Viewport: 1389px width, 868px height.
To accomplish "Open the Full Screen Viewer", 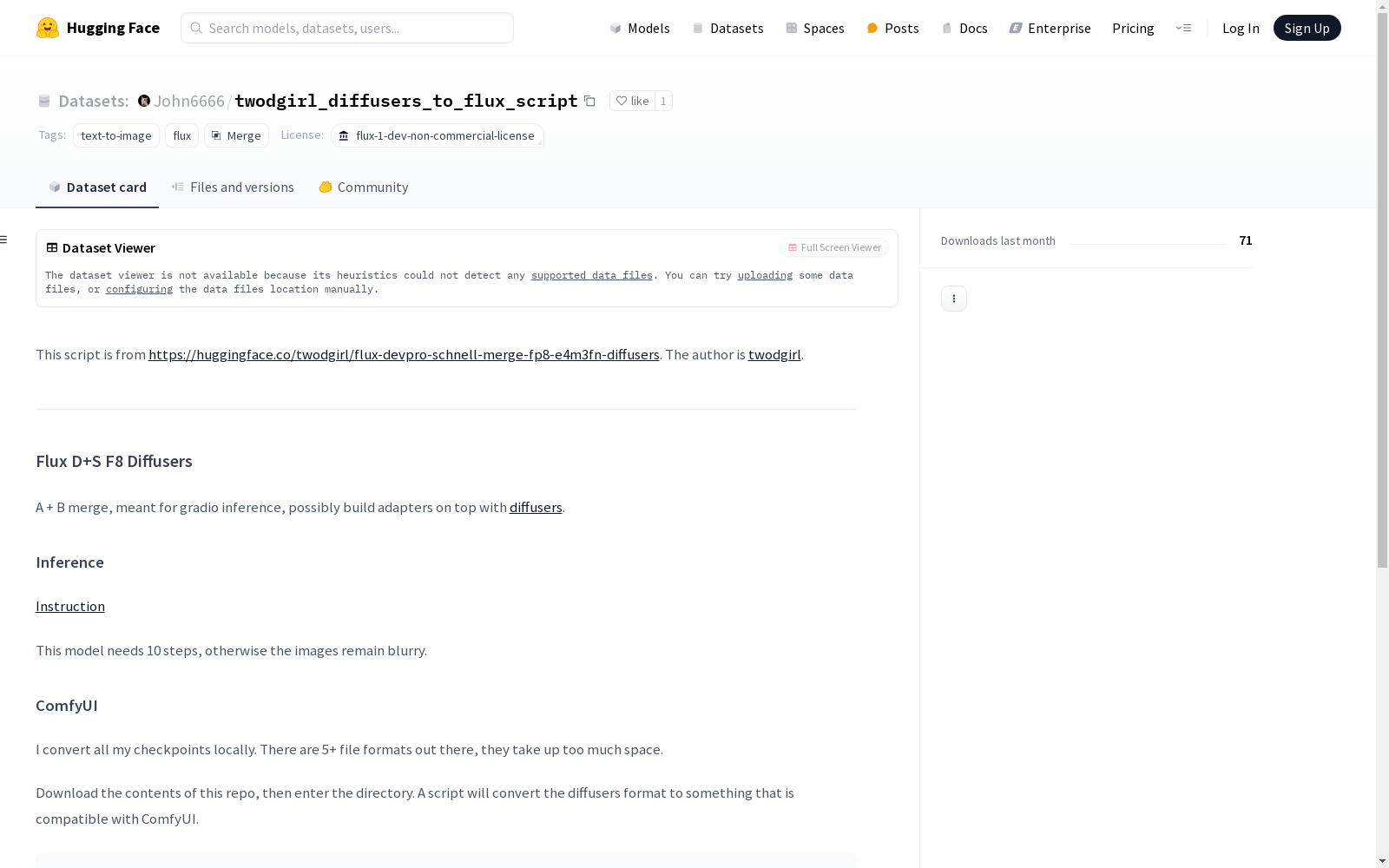I will click(833, 247).
